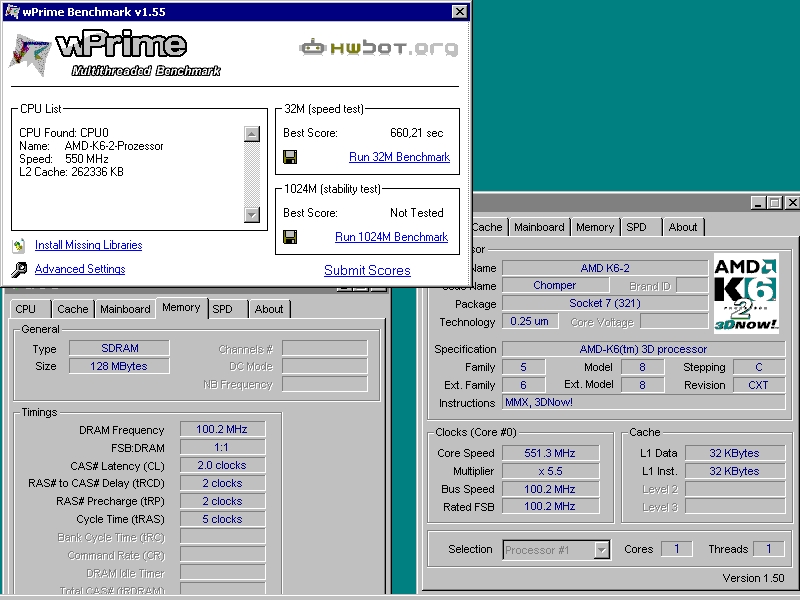The width and height of the screenshot is (800, 600).
Task: Expand the Processor #1 selection dropdown
Action: [x=602, y=550]
